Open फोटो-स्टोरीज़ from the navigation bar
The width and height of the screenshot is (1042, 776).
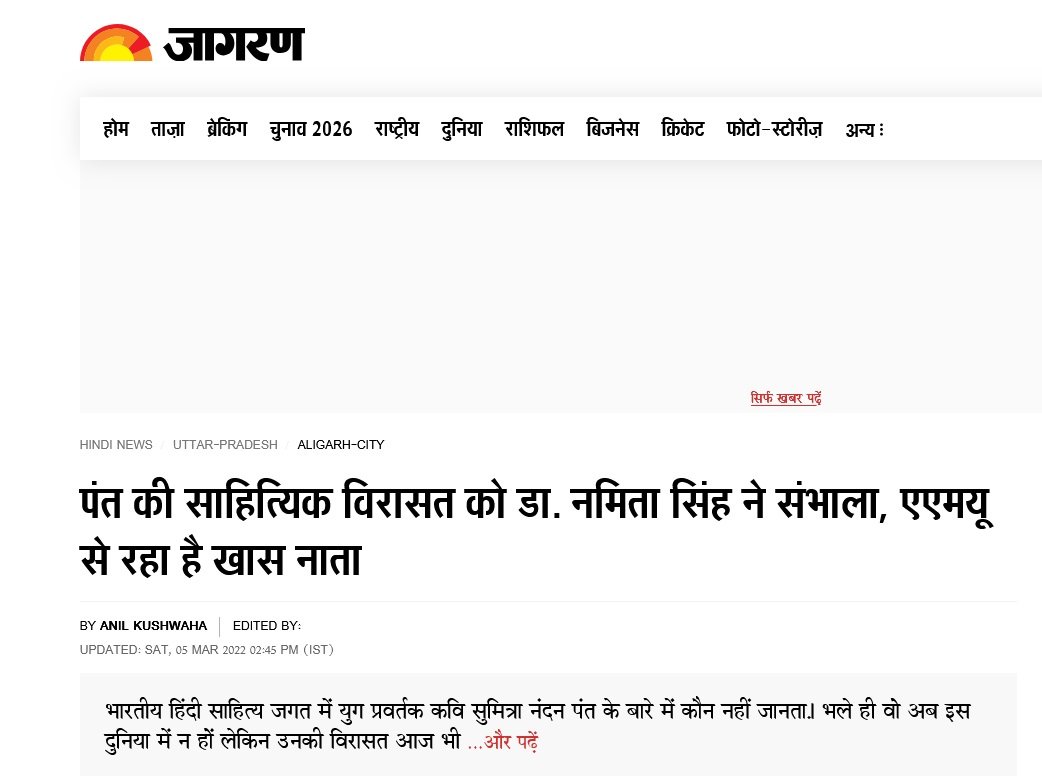(x=774, y=128)
